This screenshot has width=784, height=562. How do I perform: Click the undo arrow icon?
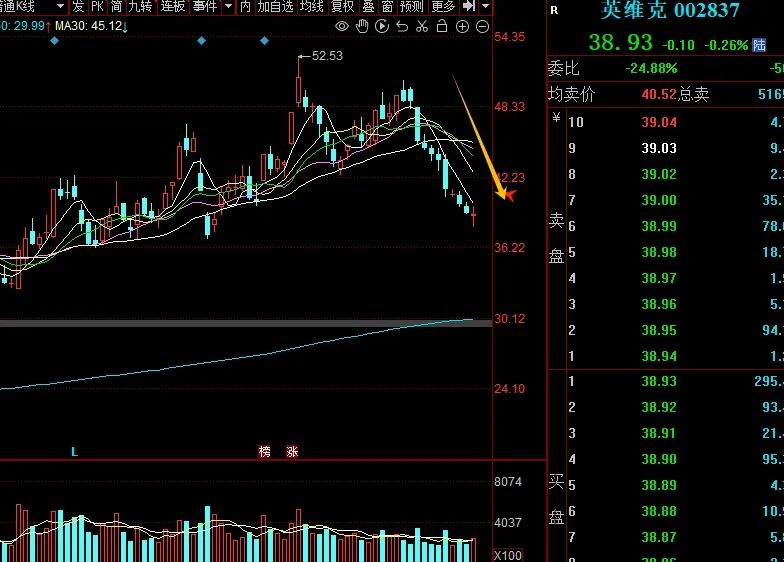402,26
